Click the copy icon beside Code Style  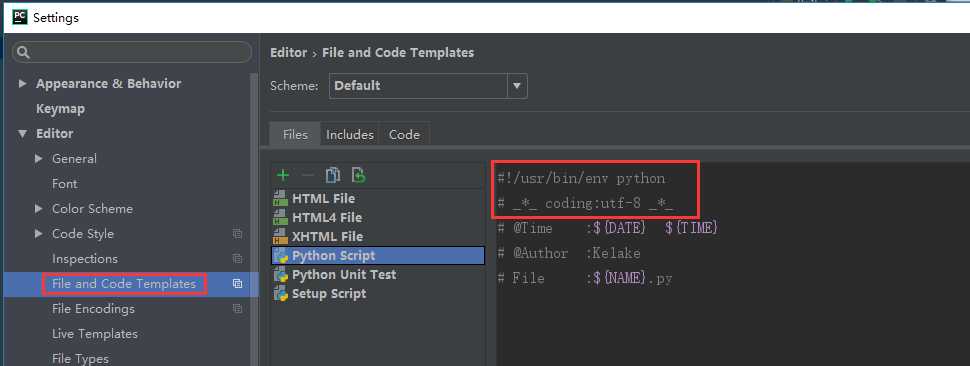click(x=238, y=234)
